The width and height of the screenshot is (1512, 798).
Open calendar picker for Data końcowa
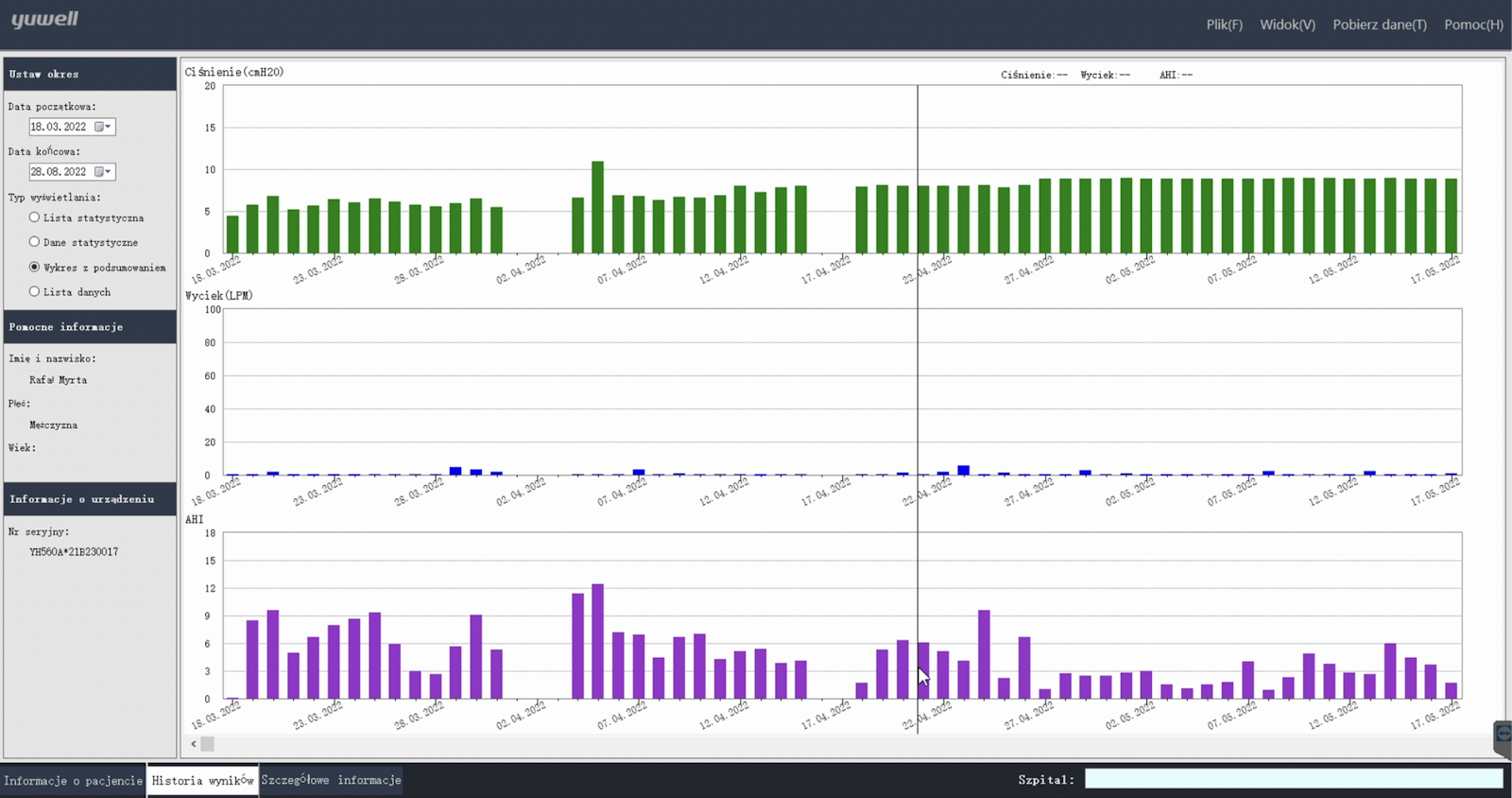click(x=103, y=172)
